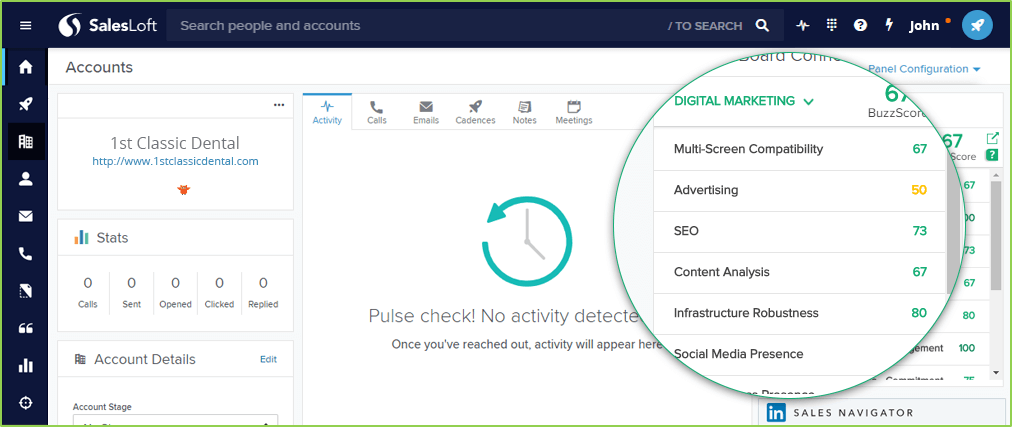This screenshot has height=427, width=1012.
Task: Expand the DIGITAL MARKETING dropdown
Action: click(x=744, y=101)
